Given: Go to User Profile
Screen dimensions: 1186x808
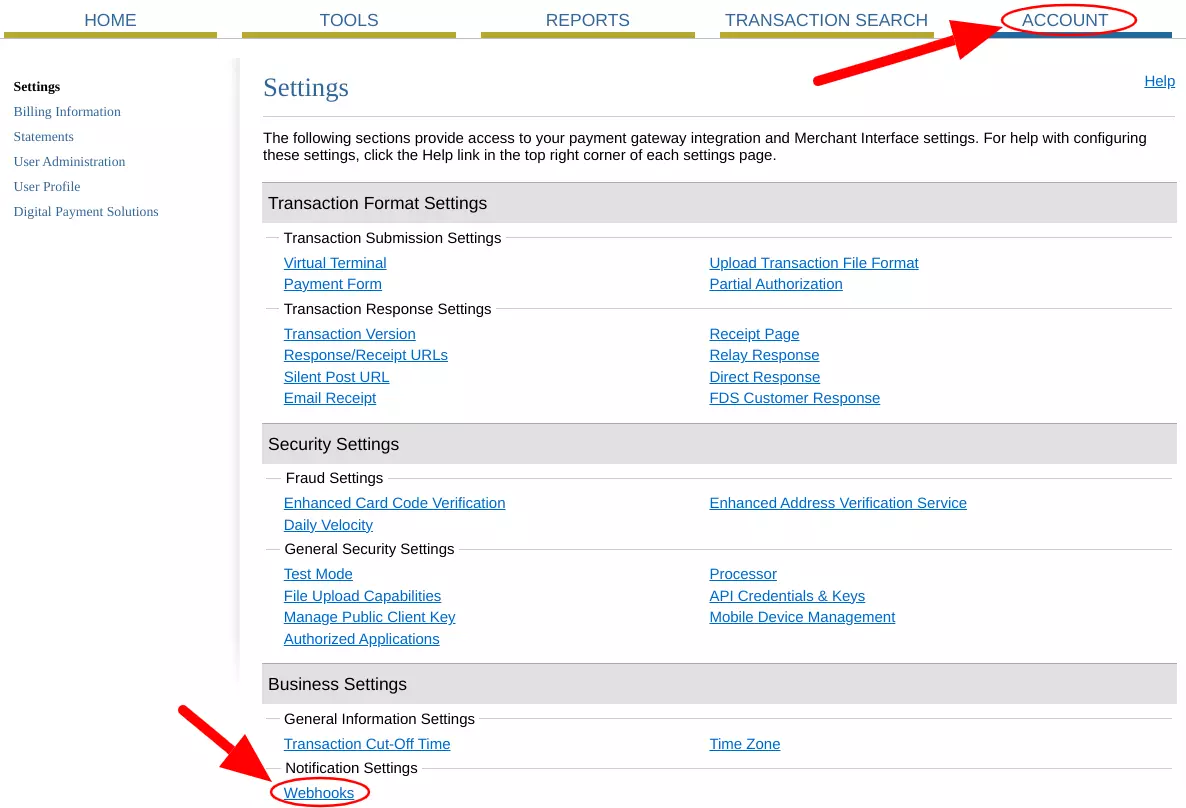Looking at the screenshot, I should [x=46, y=186].
